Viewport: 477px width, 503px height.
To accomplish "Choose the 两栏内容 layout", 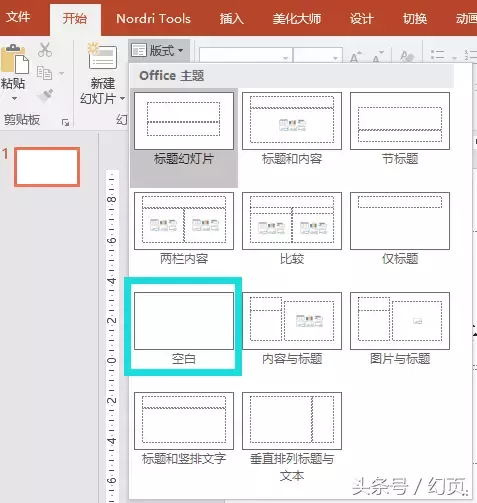I will (184, 229).
